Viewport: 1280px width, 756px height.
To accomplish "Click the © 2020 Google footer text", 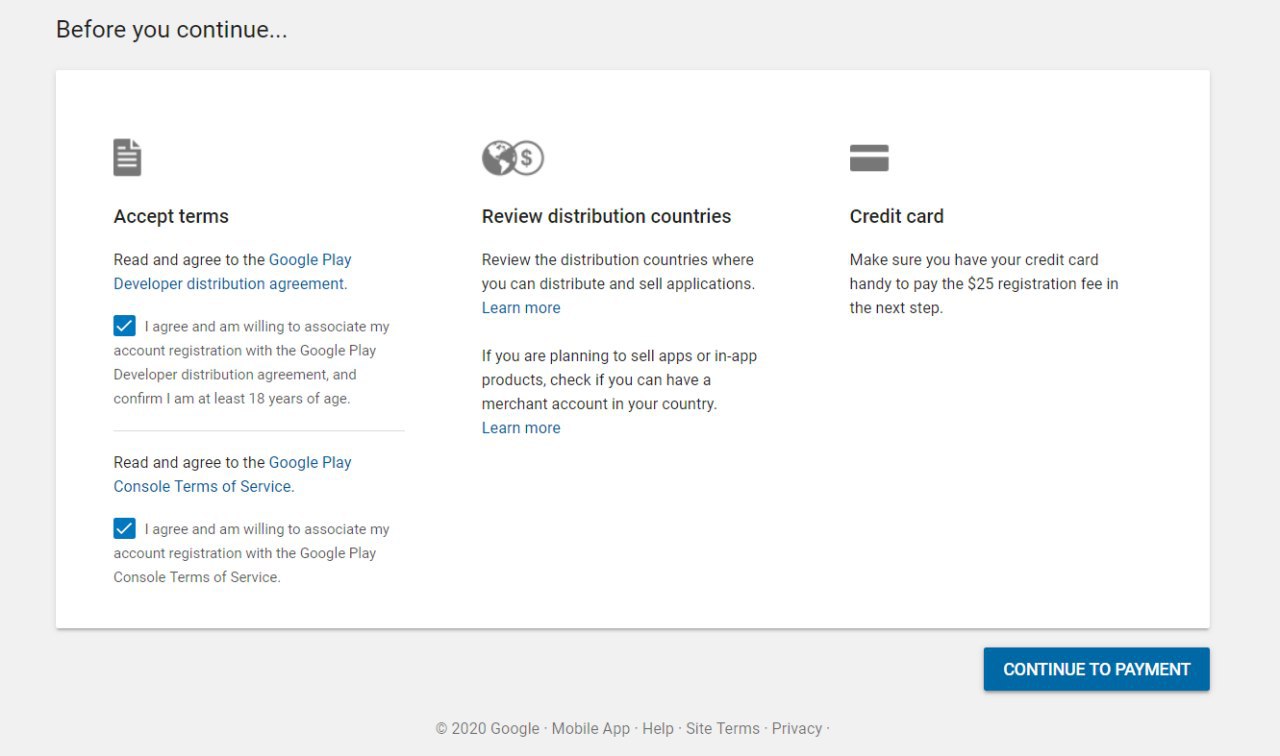I will tap(488, 728).
